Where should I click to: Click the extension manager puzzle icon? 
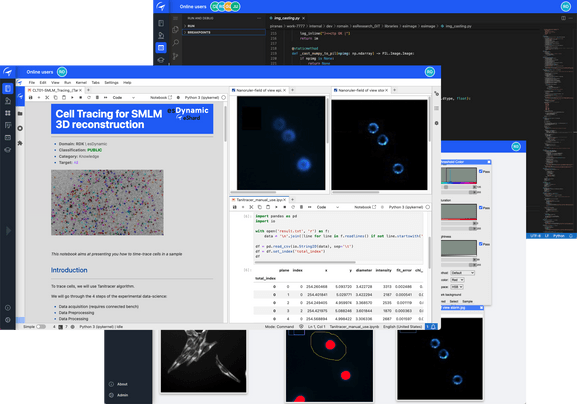(x=20, y=143)
